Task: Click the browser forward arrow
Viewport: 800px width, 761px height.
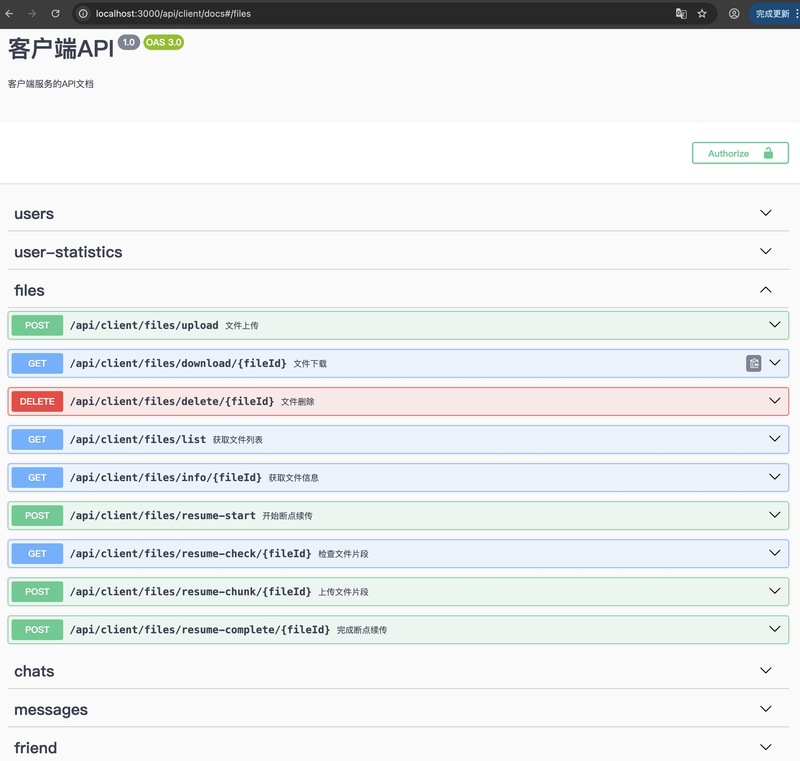Action: [32, 14]
